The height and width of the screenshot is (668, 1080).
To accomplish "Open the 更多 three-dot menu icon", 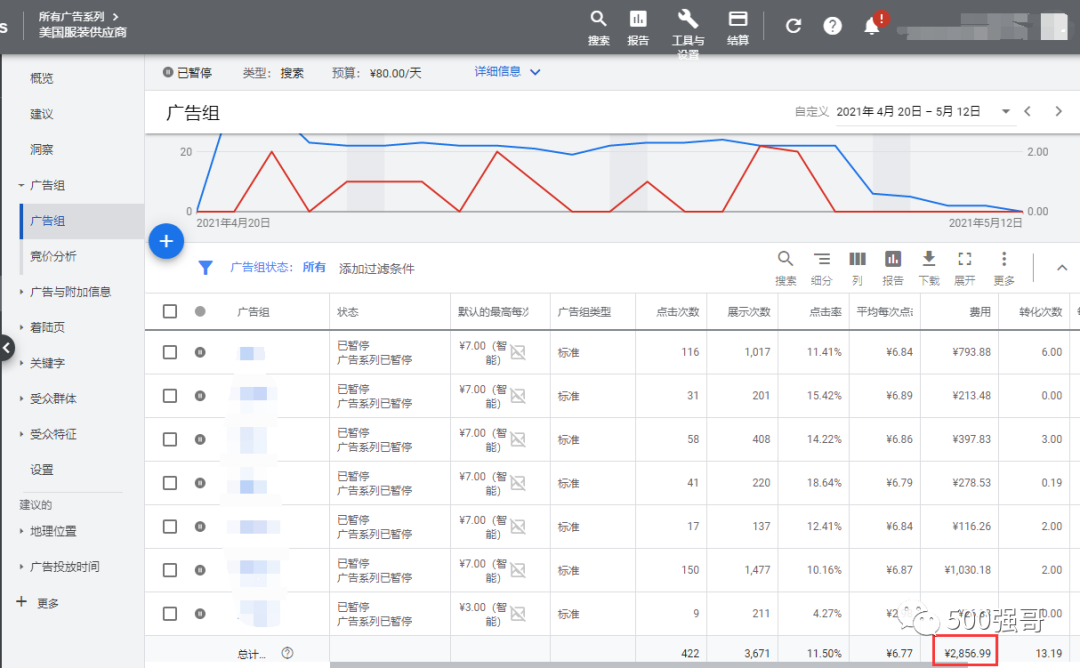I will tap(1004, 260).
